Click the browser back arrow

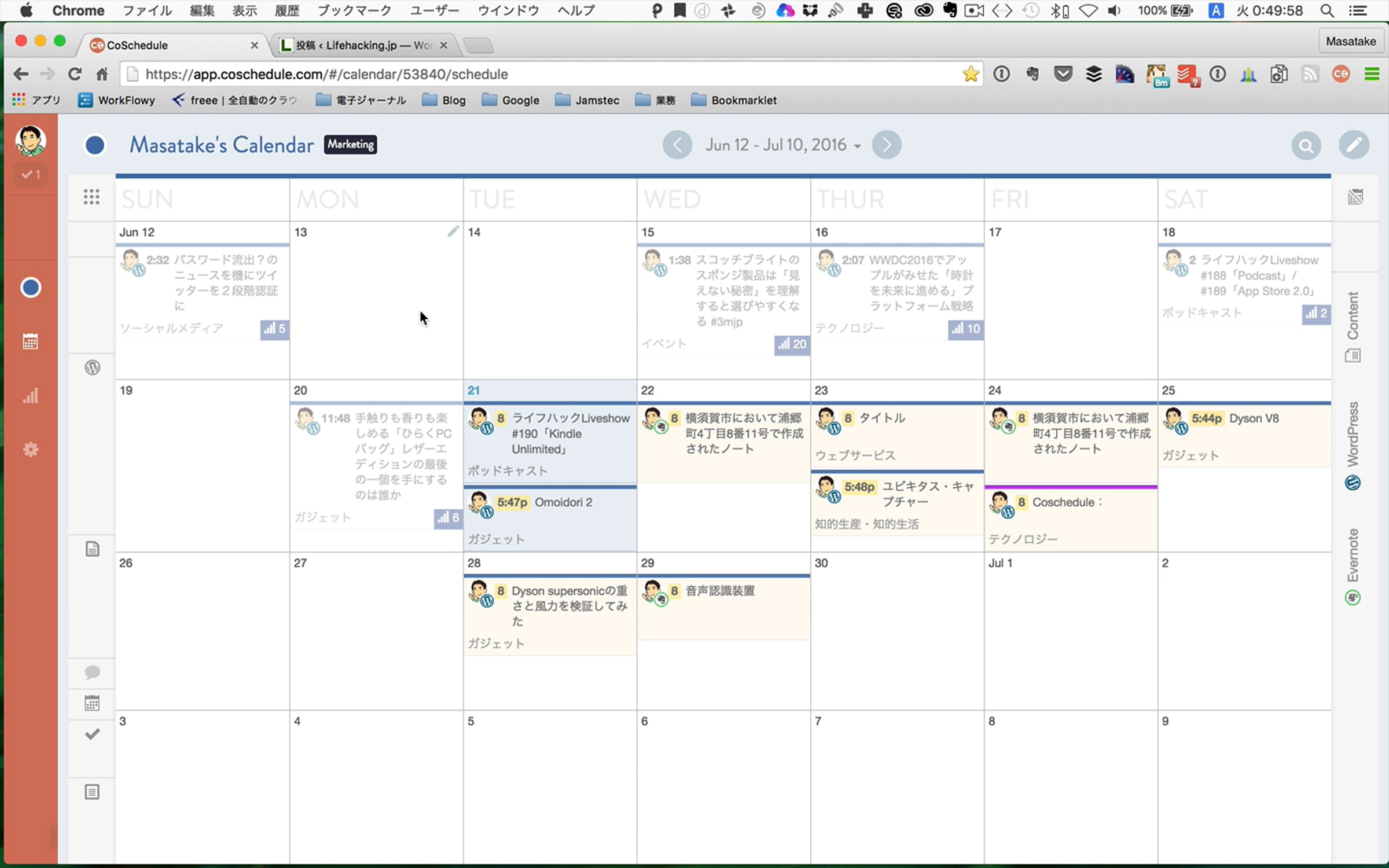(21, 74)
